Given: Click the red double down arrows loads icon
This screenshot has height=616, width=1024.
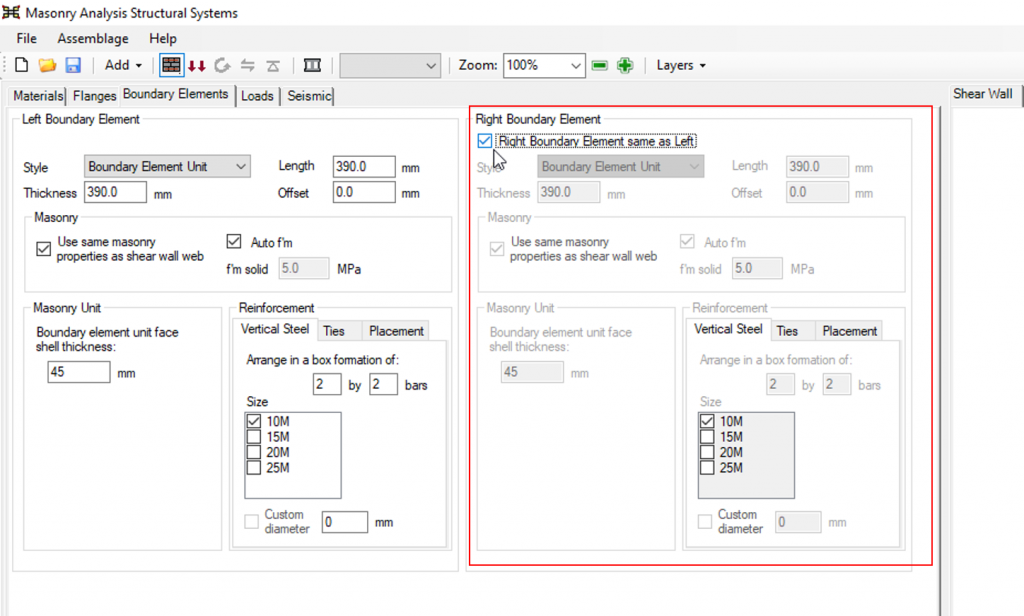Looking at the screenshot, I should click(197, 65).
